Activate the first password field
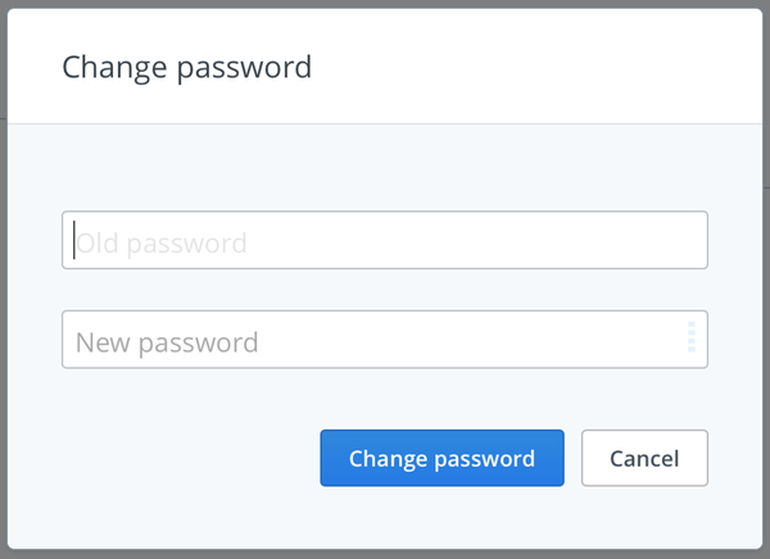The width and height of the screenshot is (770, 559). coord(385,240)
